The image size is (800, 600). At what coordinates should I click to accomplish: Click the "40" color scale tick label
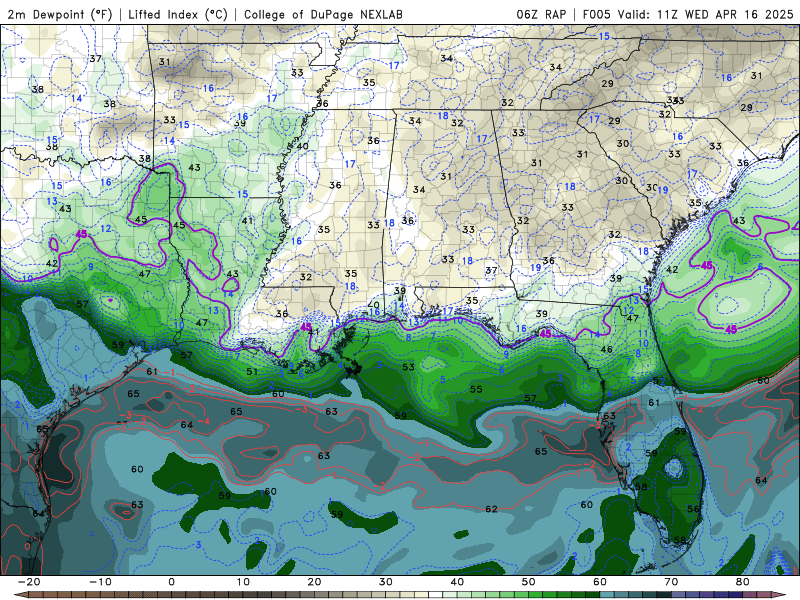point(457,582)
